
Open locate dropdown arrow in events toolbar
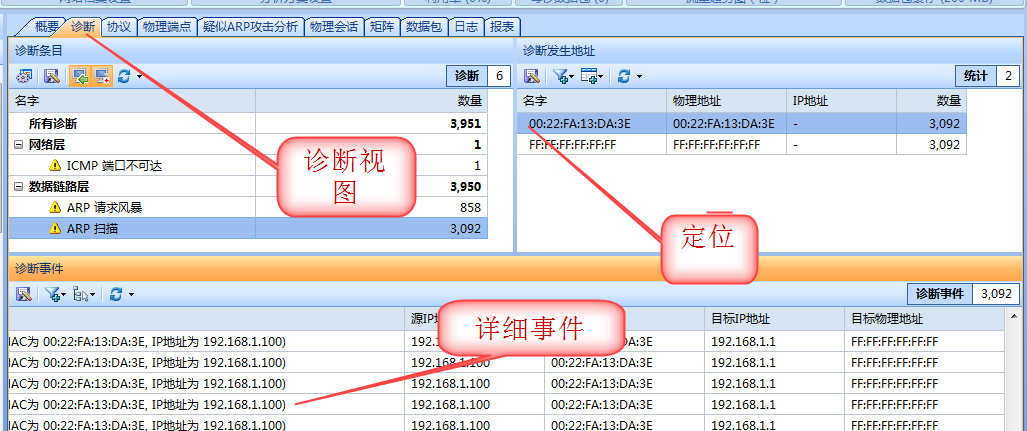93,295
